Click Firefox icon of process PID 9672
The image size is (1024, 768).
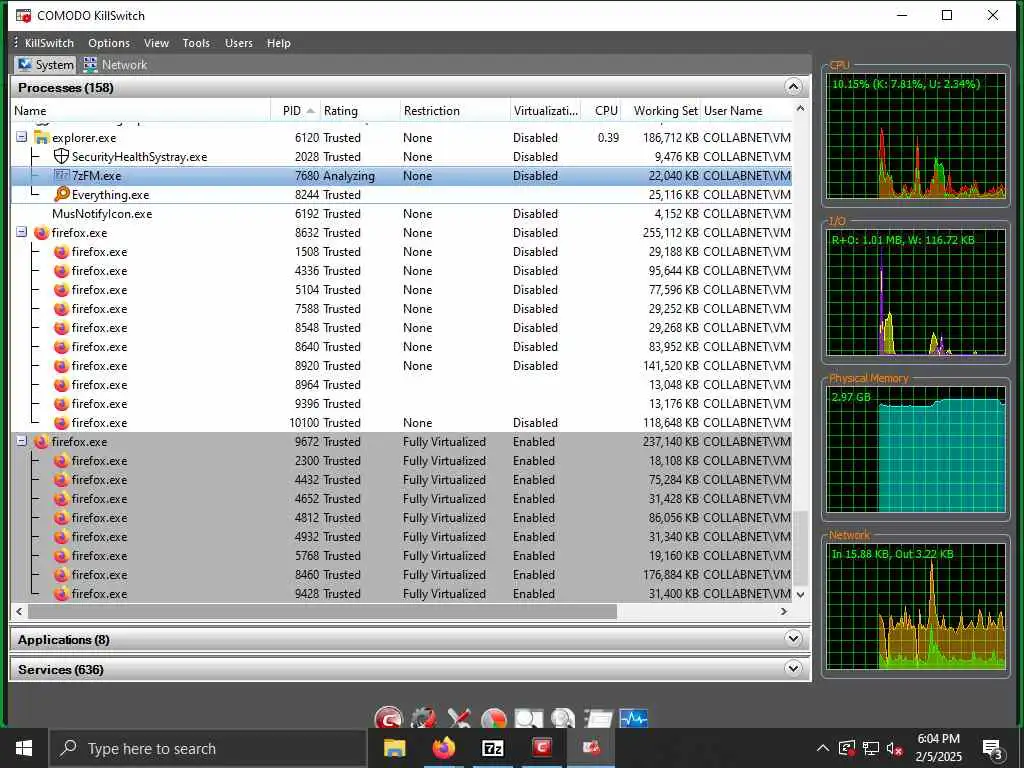click(42, 441)
